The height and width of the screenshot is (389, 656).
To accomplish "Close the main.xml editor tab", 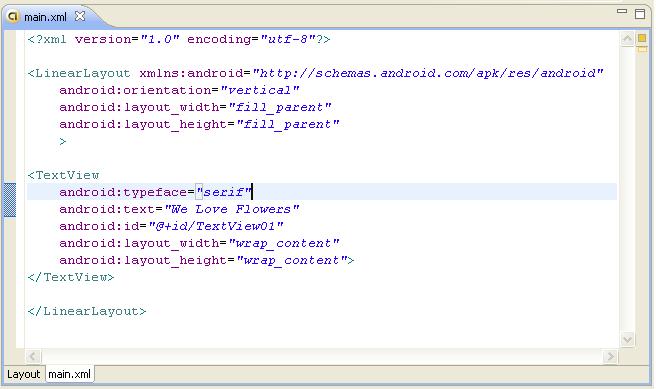I will pyautogui.click(x=79, y=16).
